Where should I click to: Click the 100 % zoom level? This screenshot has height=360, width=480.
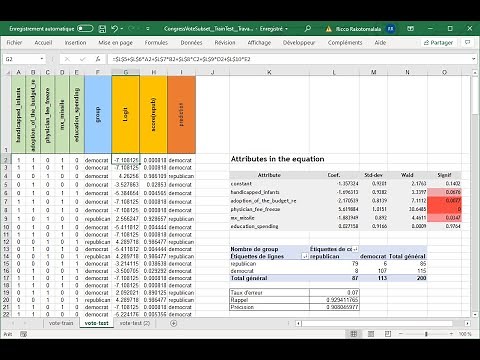point(465,334)
